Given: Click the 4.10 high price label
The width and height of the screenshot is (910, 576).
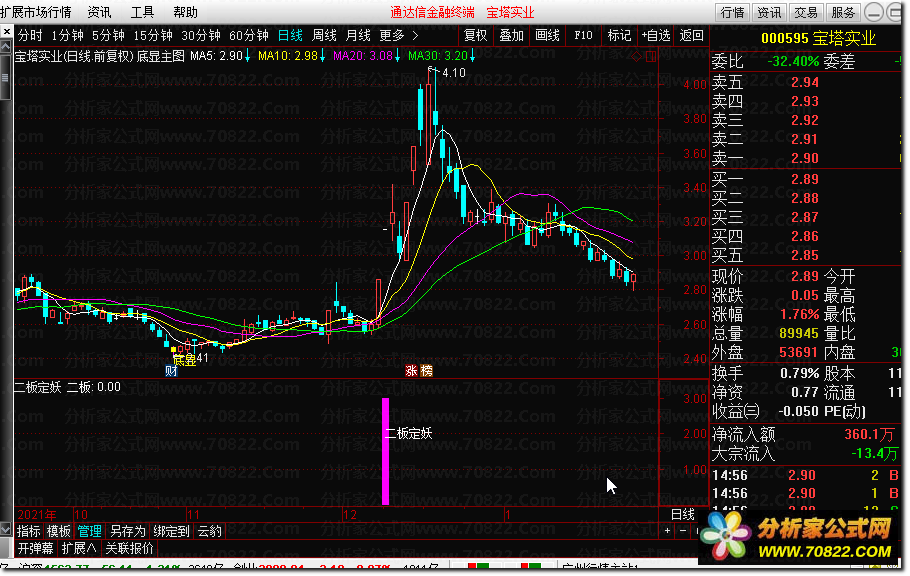Looking at the screenshot, I should click(x=454, y=73).
